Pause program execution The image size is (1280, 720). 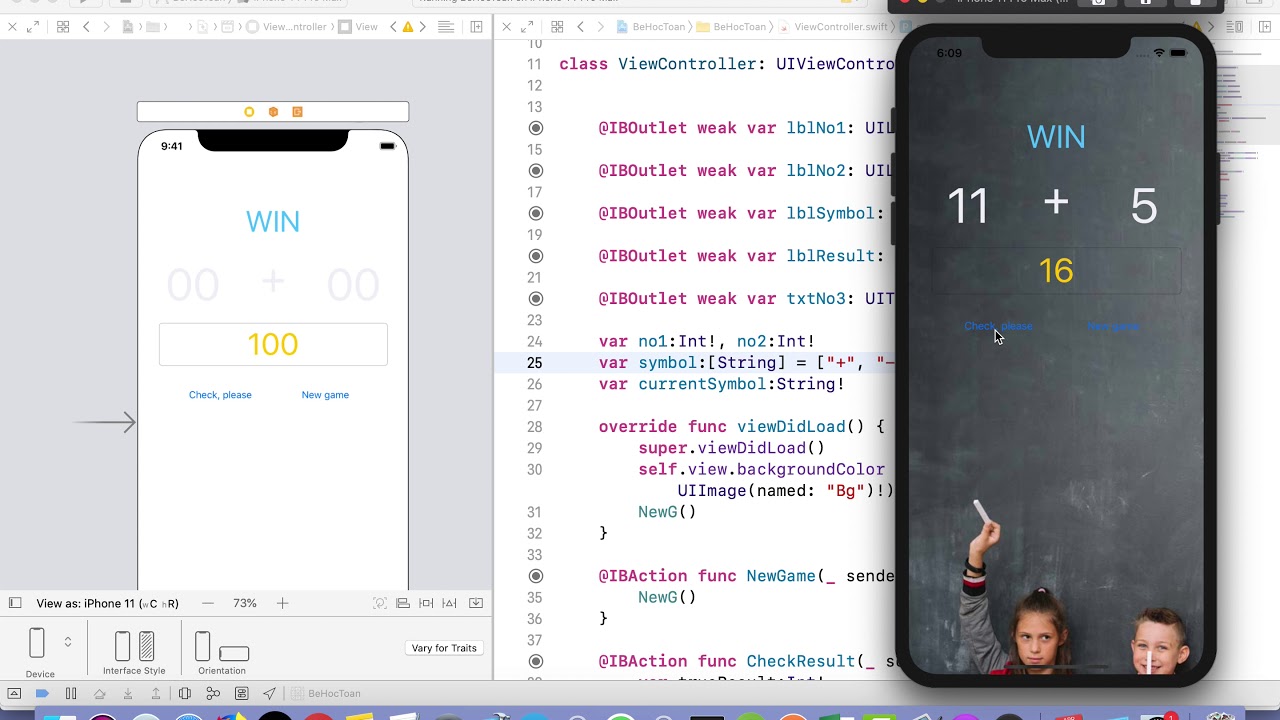click(x=71, y=693)
